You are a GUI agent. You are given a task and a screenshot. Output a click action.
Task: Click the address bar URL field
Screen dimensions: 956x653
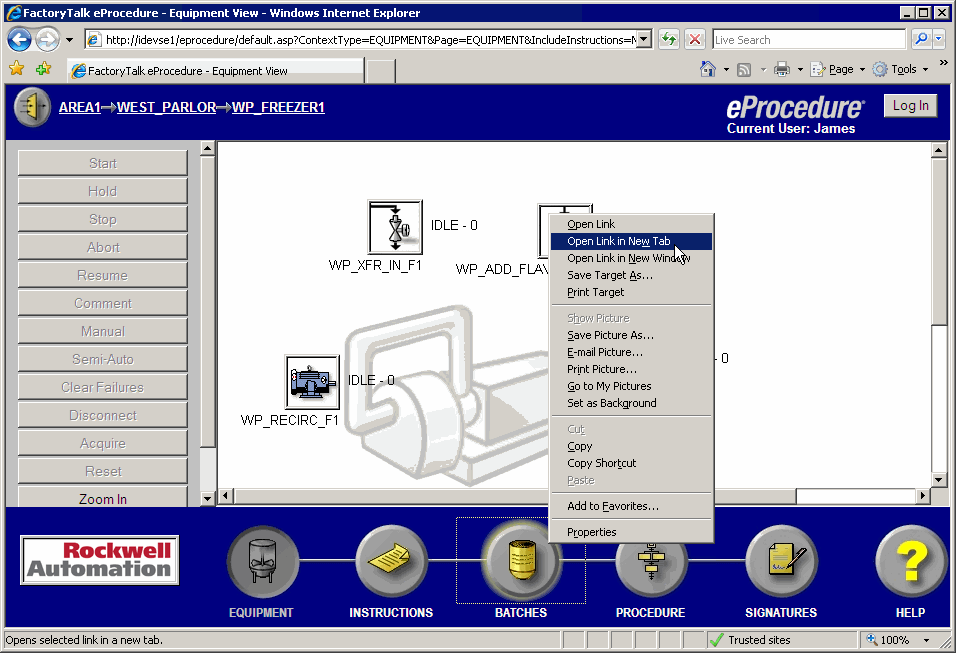coord(369,40)
